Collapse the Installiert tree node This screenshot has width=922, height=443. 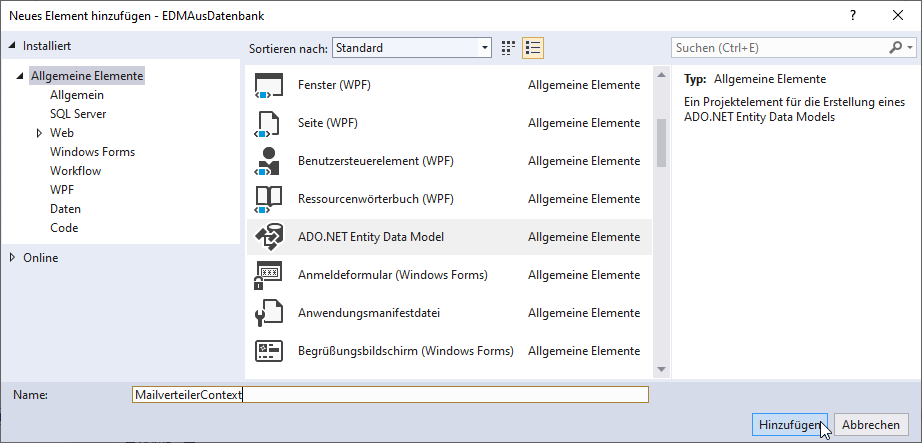[x=12, y=46]
